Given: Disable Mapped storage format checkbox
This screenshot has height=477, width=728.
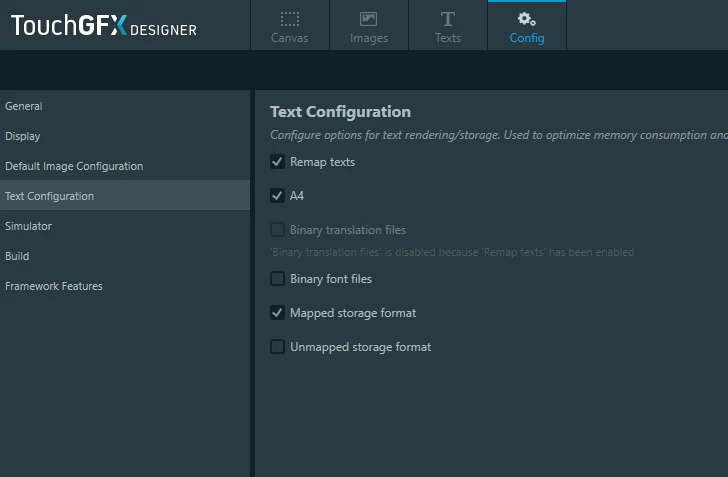Looking at the screenshot, I should point(277,313).
